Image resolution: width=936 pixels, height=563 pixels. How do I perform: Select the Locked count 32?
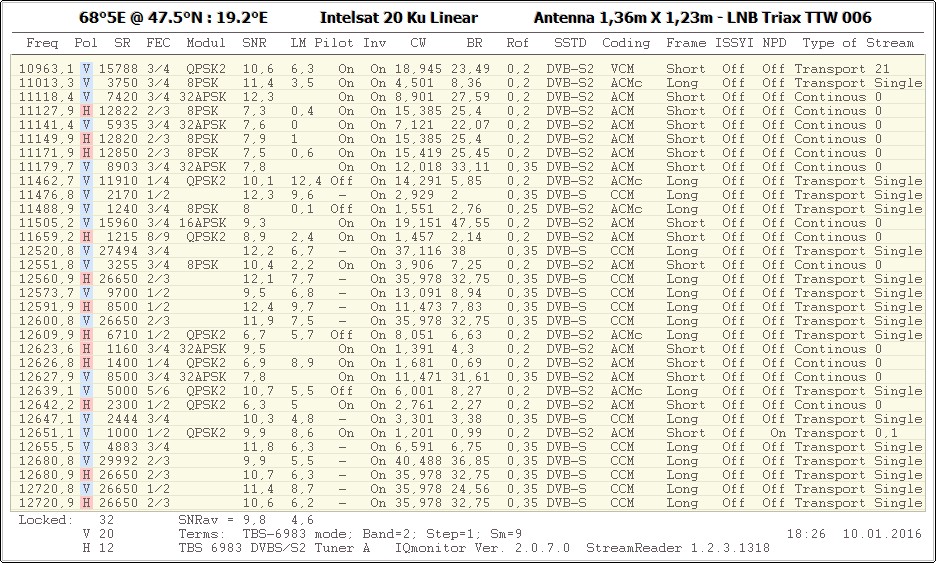coord(106,520)
